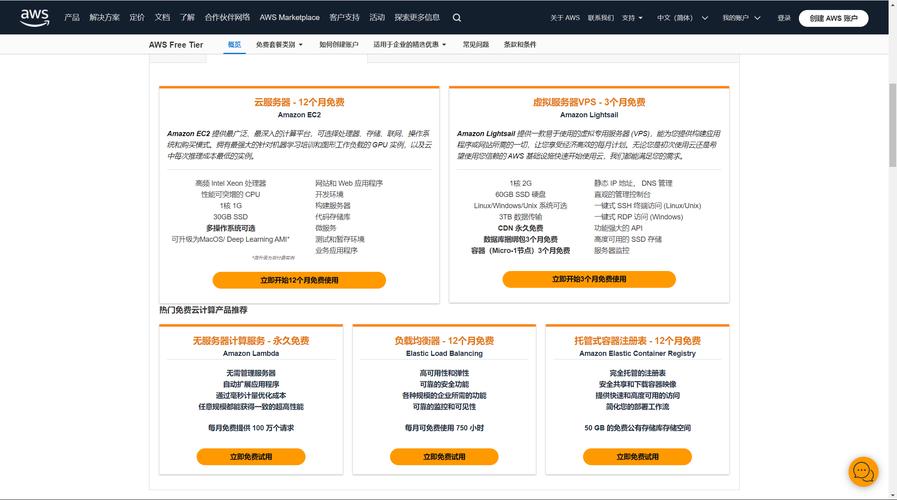Click the AWS logo
Image resolution: width=897 pixels, height=500 pixels.
pyautogui.click(x=34, y=17)
